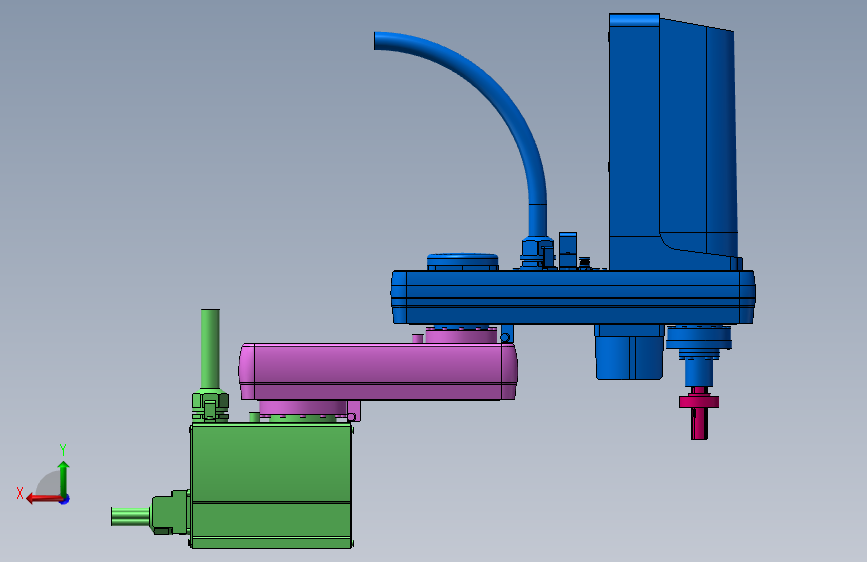Select the blue second arm body

[x=573, y=297]
